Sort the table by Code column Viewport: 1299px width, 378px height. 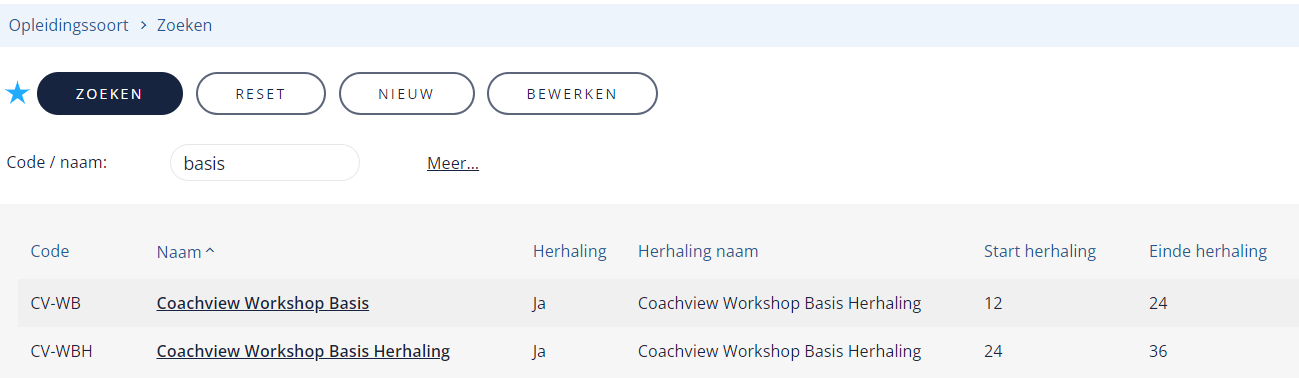pos(50,251)
